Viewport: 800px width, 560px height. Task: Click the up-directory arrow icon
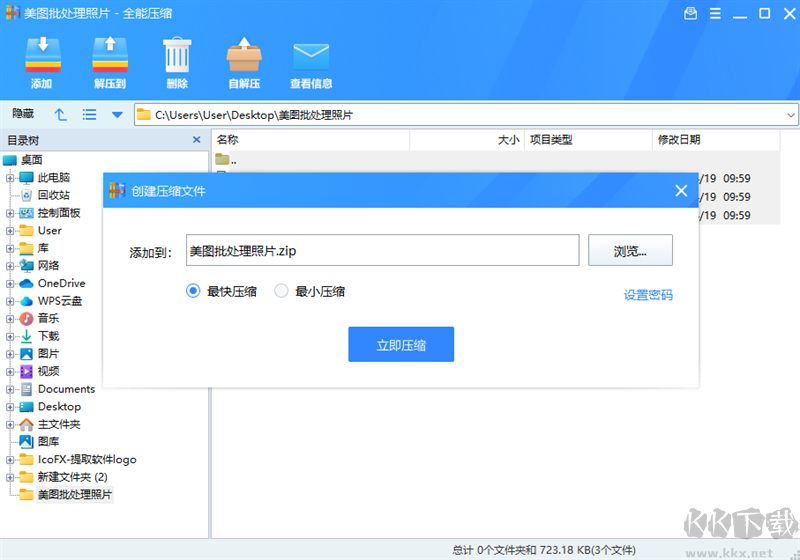pos(61,115)
